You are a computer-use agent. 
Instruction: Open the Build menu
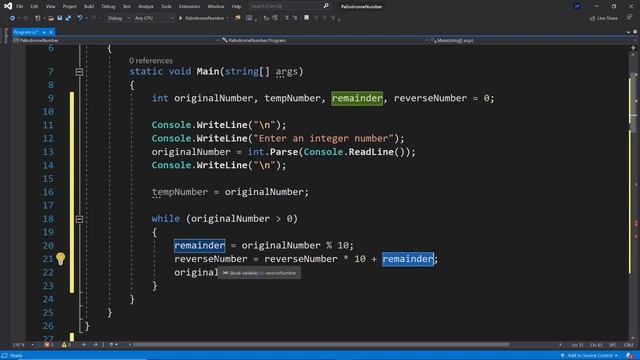(89, 7)
